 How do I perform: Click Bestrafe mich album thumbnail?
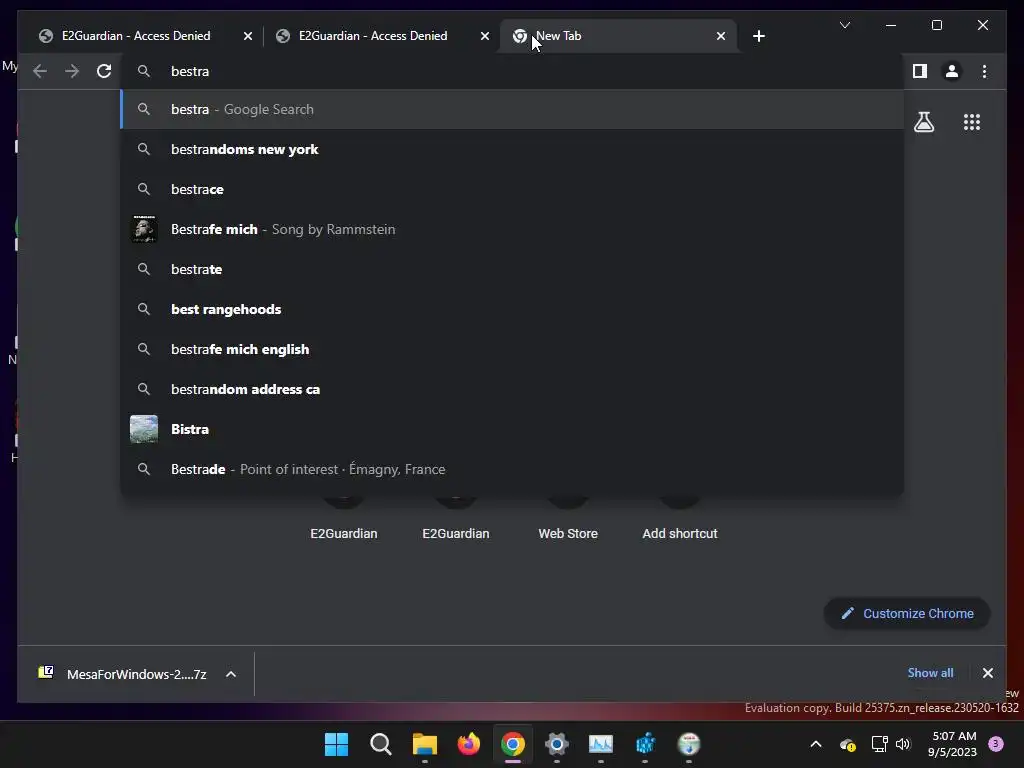144,229
